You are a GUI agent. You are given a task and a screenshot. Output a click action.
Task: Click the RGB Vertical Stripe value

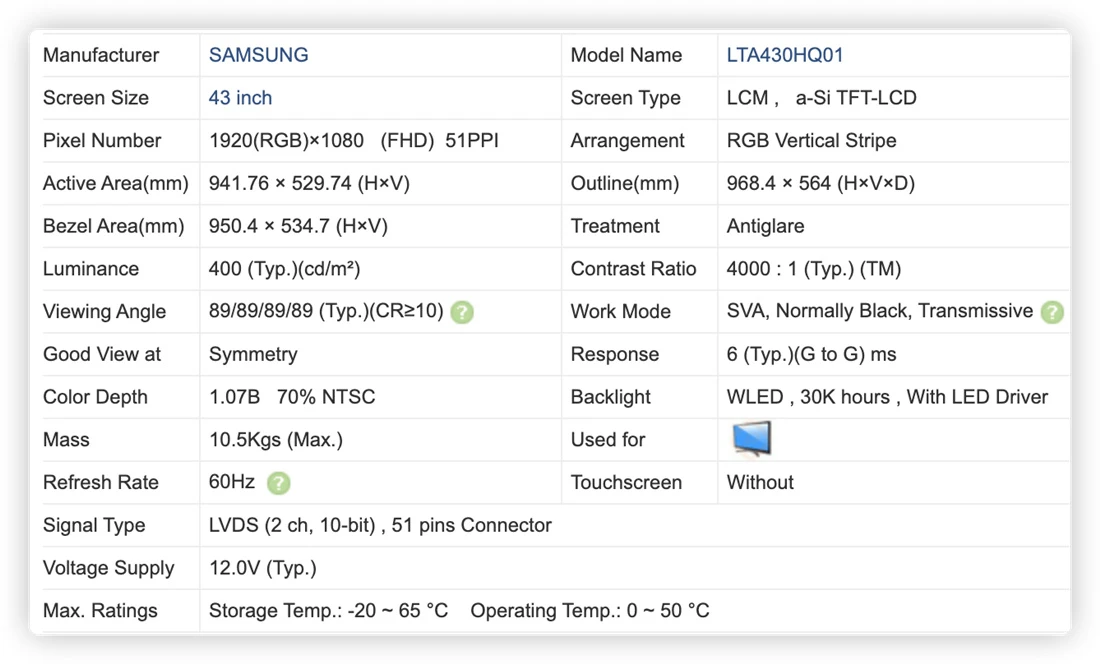812,141
